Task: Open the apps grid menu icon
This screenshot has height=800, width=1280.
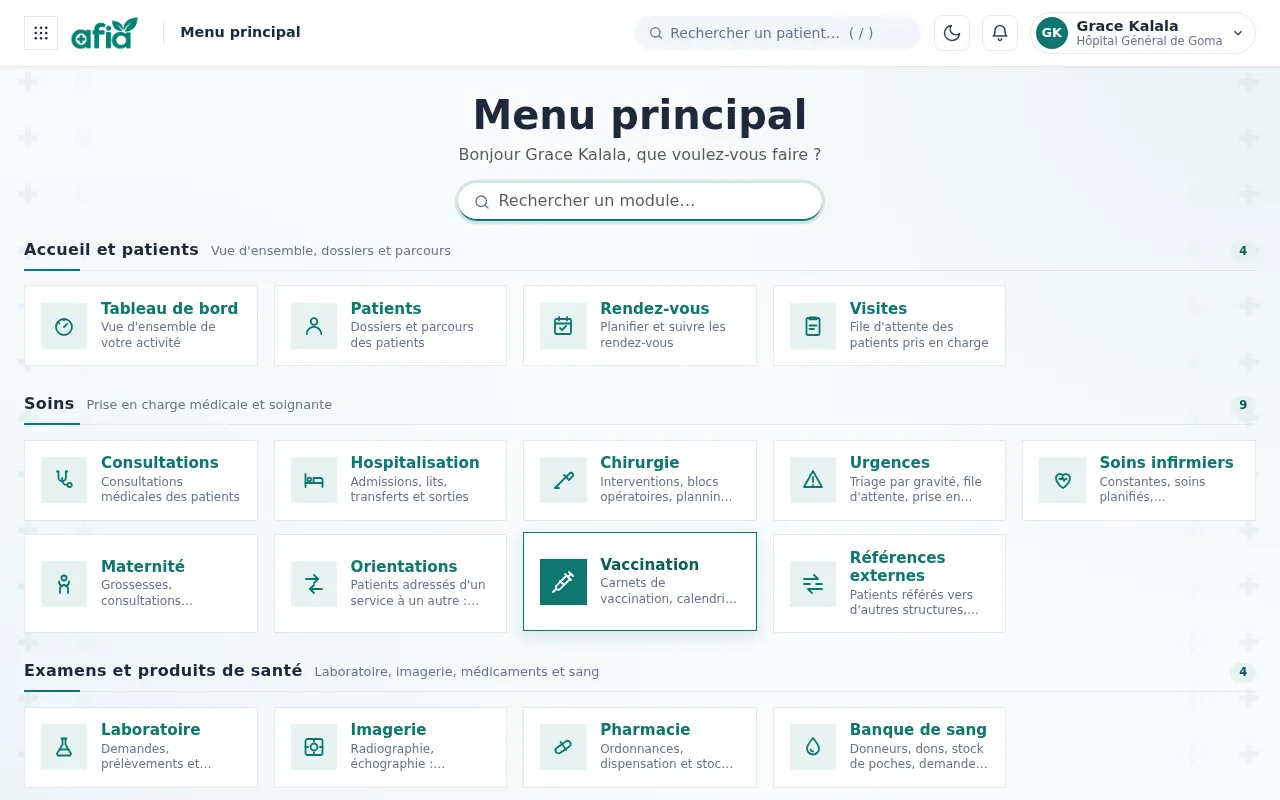Action: [41, 33]
